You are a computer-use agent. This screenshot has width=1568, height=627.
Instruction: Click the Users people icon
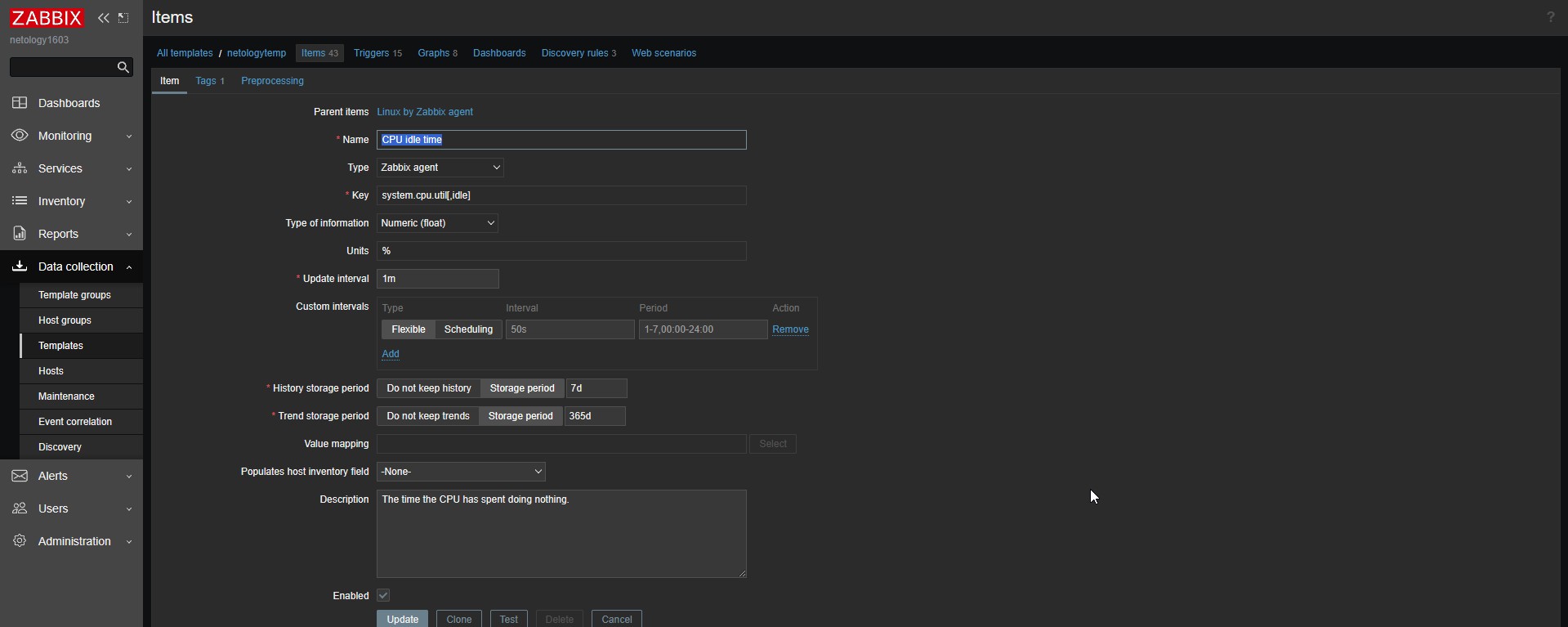(x=20, y=508)
